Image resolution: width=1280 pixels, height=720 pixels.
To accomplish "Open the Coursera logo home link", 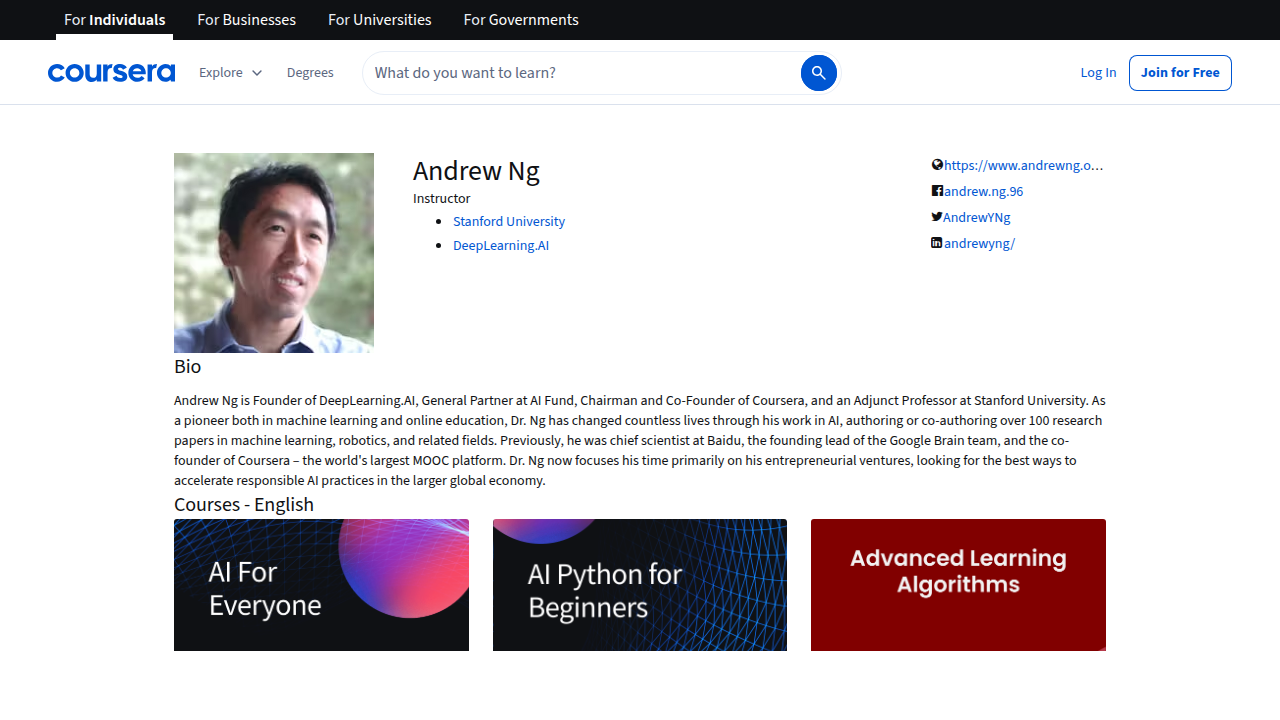I will coord(111,73).
